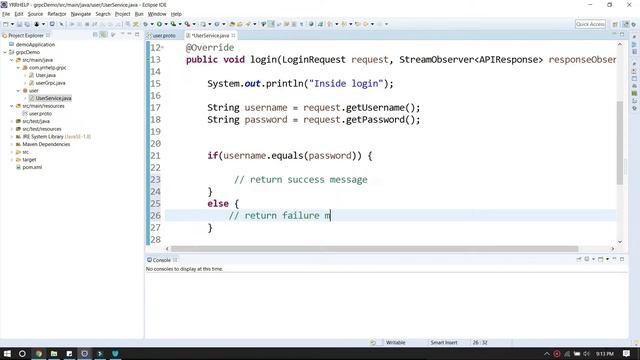The image size is (640, 360).
Task: Open the dropdown arrow beside the Debug icon
Action: point(152,24)
